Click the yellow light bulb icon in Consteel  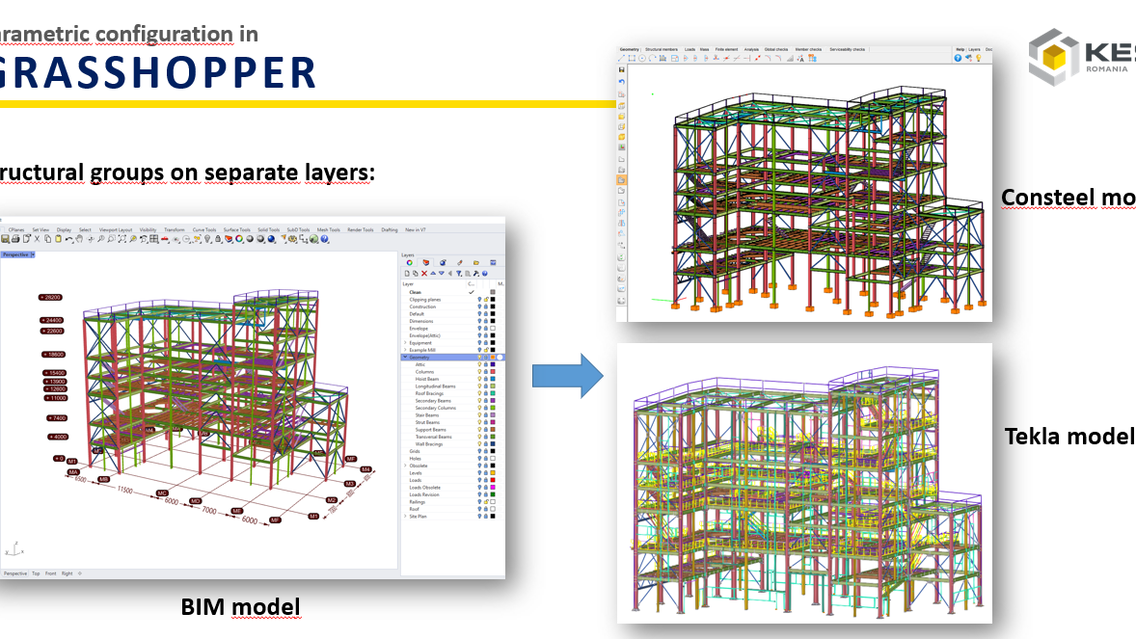click(978, 58)
